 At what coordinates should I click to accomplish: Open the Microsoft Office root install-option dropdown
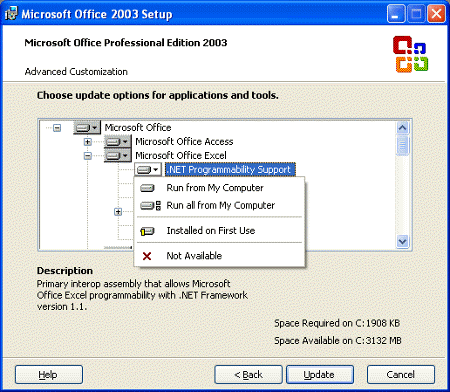[x=87, y=128]
